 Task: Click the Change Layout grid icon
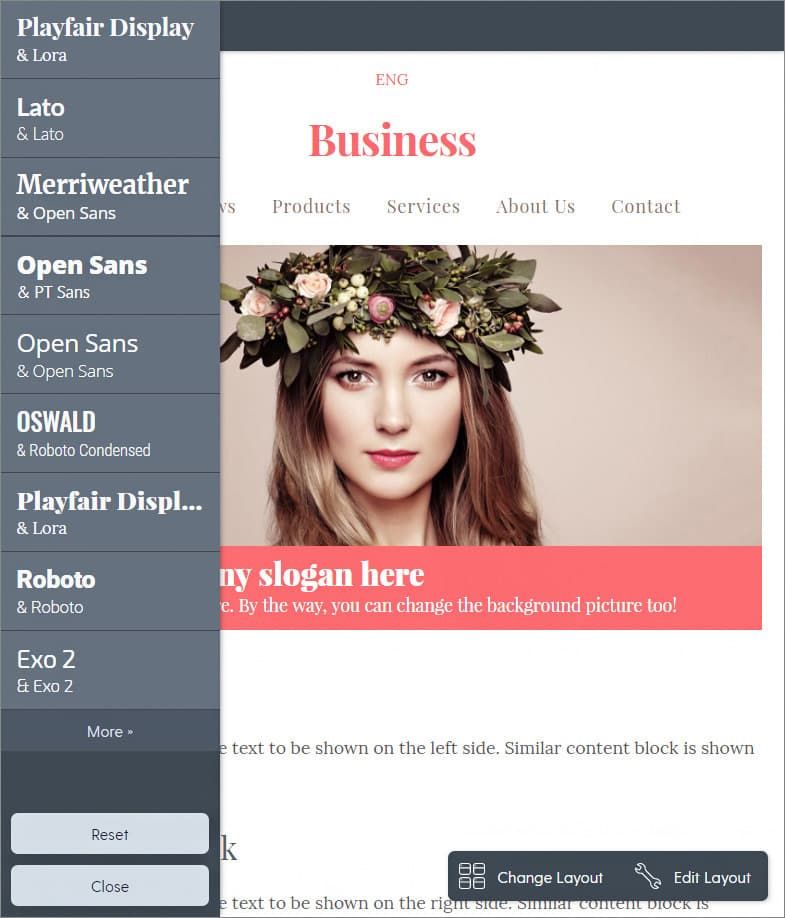point(472,876)
